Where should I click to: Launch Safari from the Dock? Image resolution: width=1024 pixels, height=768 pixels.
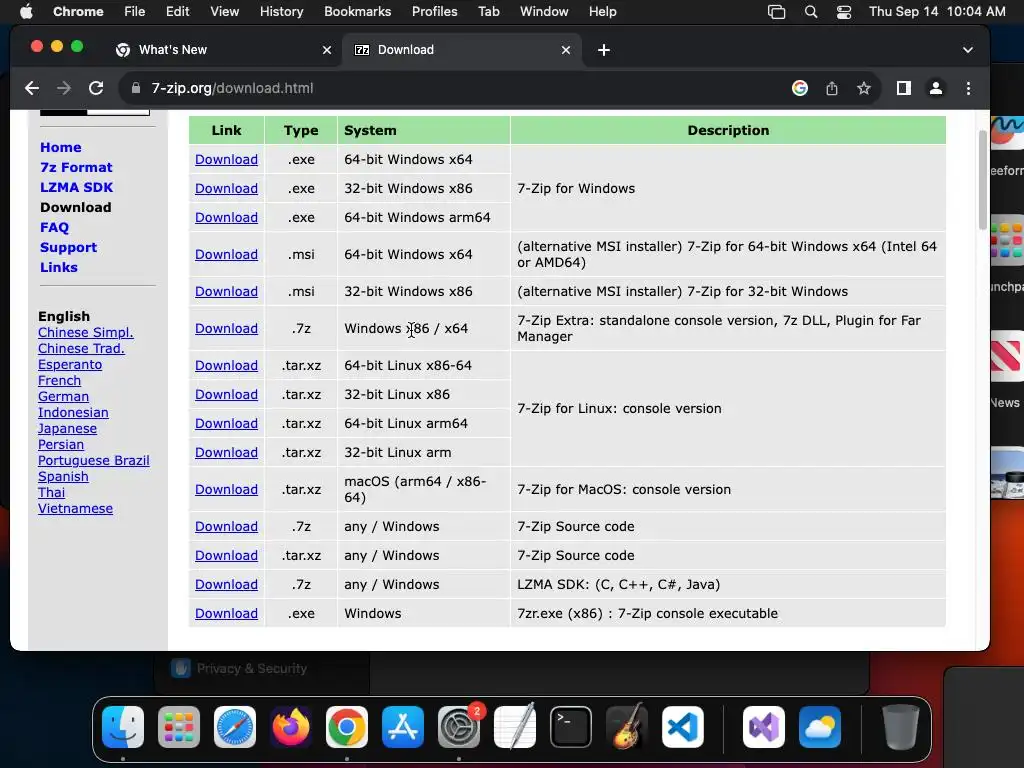coord(234,727)
